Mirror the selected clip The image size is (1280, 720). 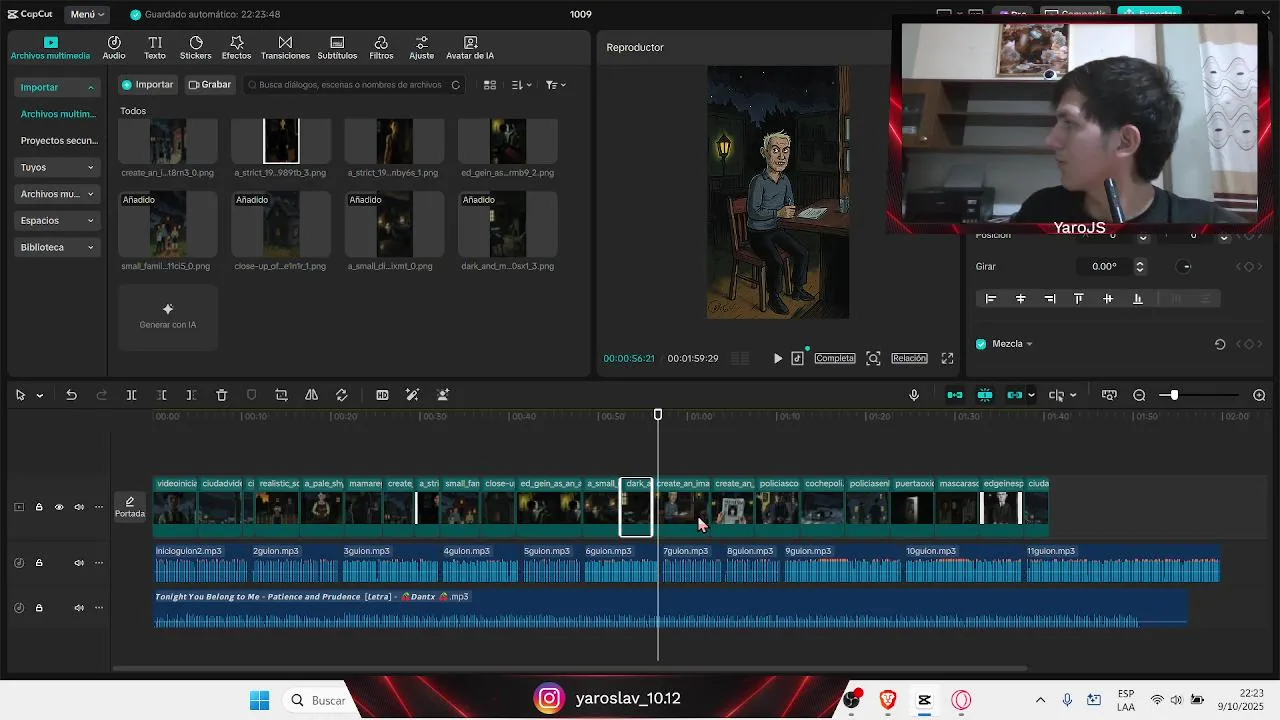pos(311,395)
